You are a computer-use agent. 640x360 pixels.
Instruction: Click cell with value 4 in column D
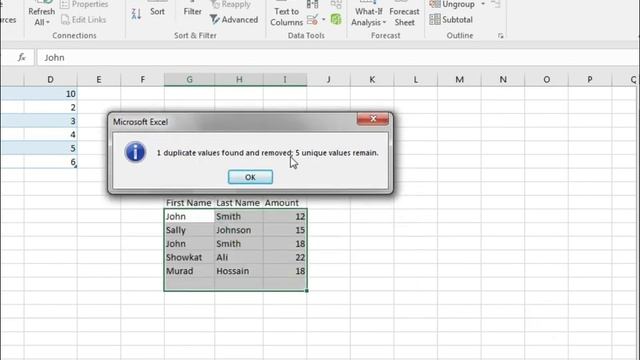[51, 135]
